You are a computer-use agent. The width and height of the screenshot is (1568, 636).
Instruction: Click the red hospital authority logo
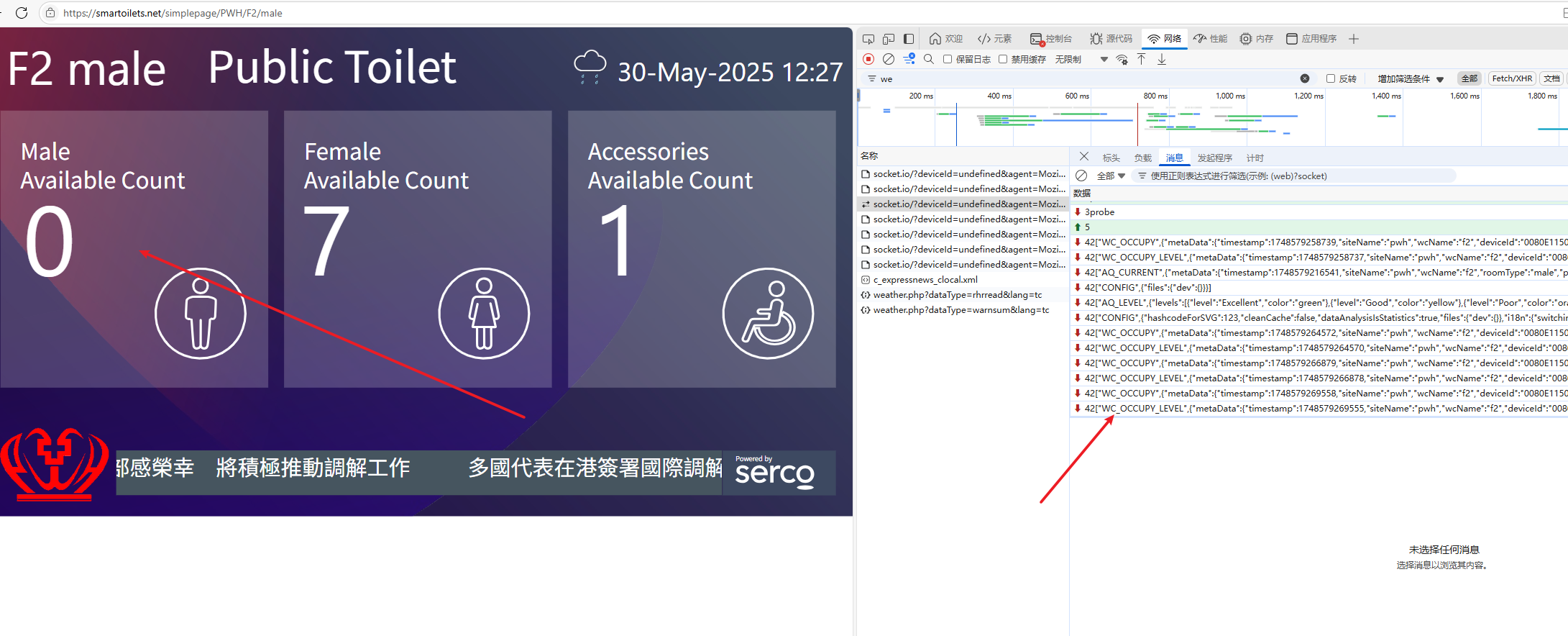(55, 464)
